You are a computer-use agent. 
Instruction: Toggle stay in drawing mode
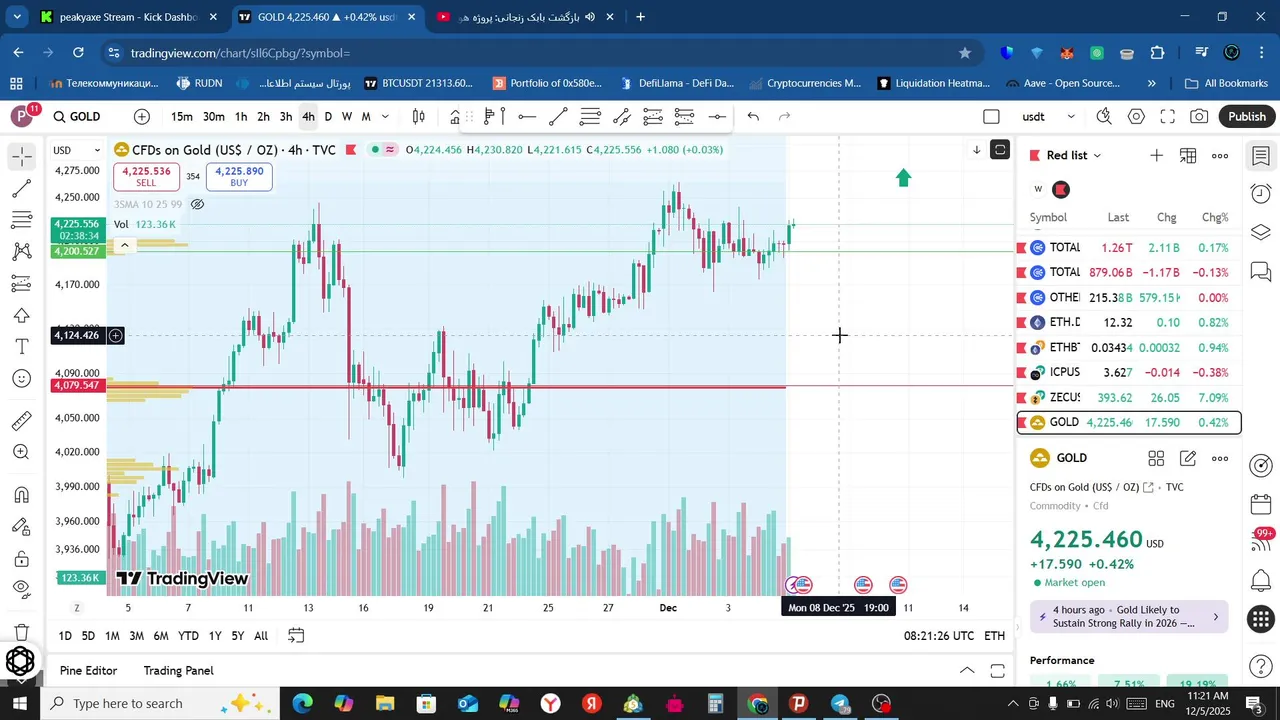(x=22, y=527)
